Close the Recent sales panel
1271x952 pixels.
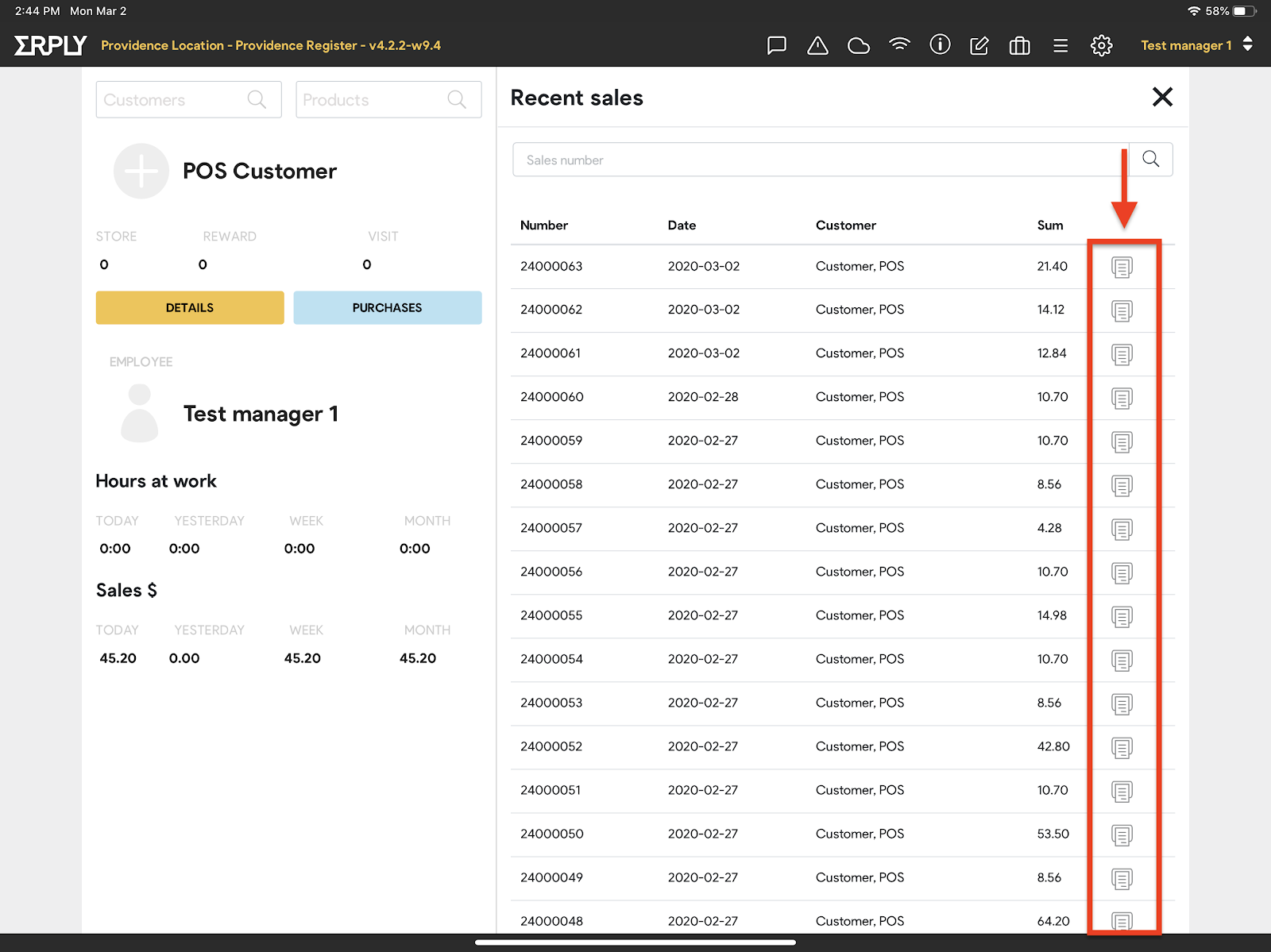coord(1162,97)
